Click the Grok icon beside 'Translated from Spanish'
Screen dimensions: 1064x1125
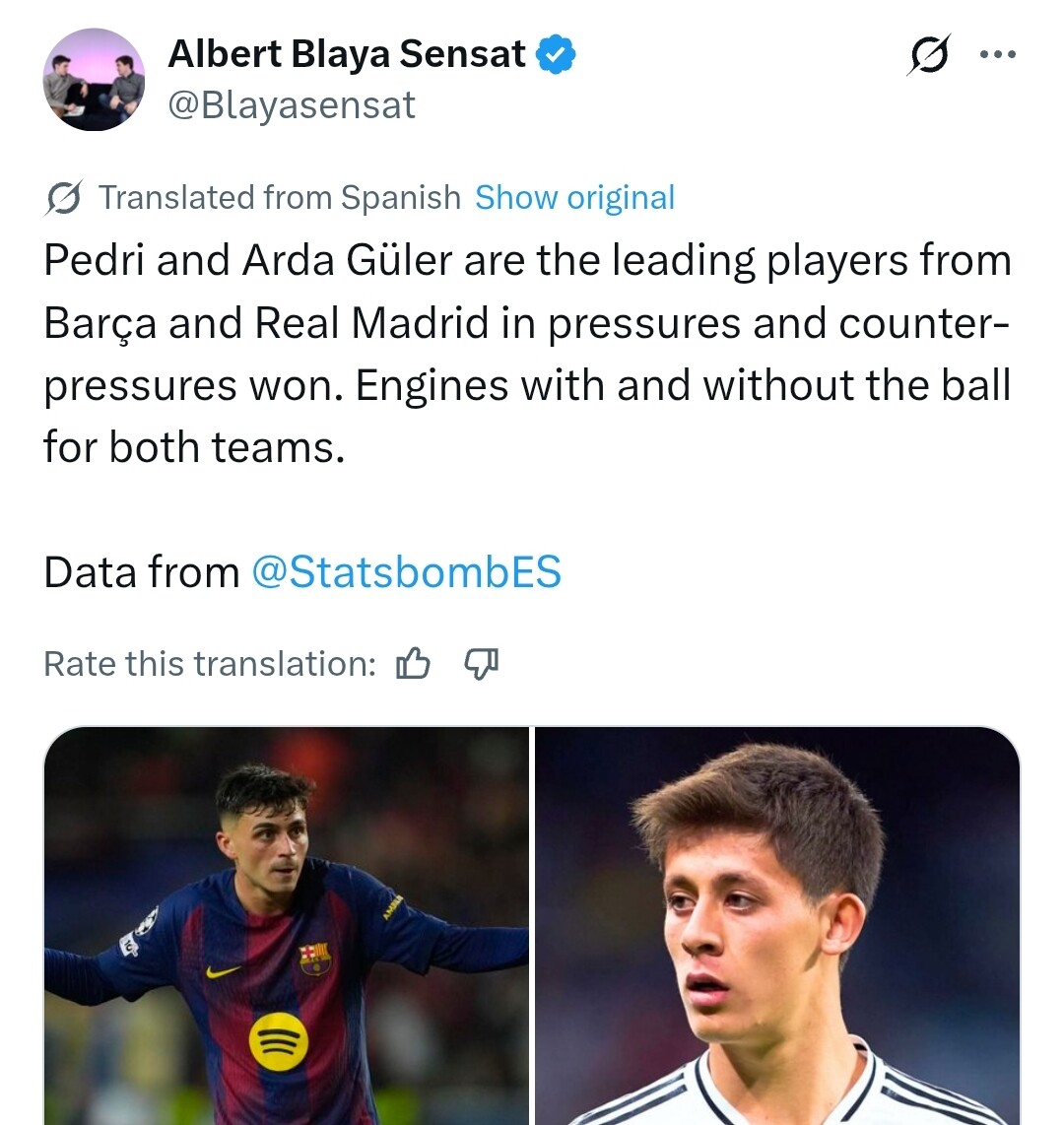tap(63, 198)
